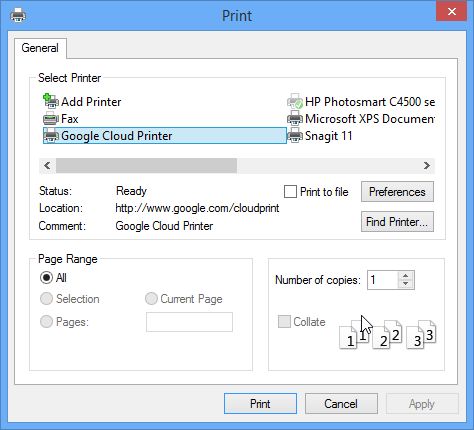Click the Snagit 11 label

pos(329,136)
